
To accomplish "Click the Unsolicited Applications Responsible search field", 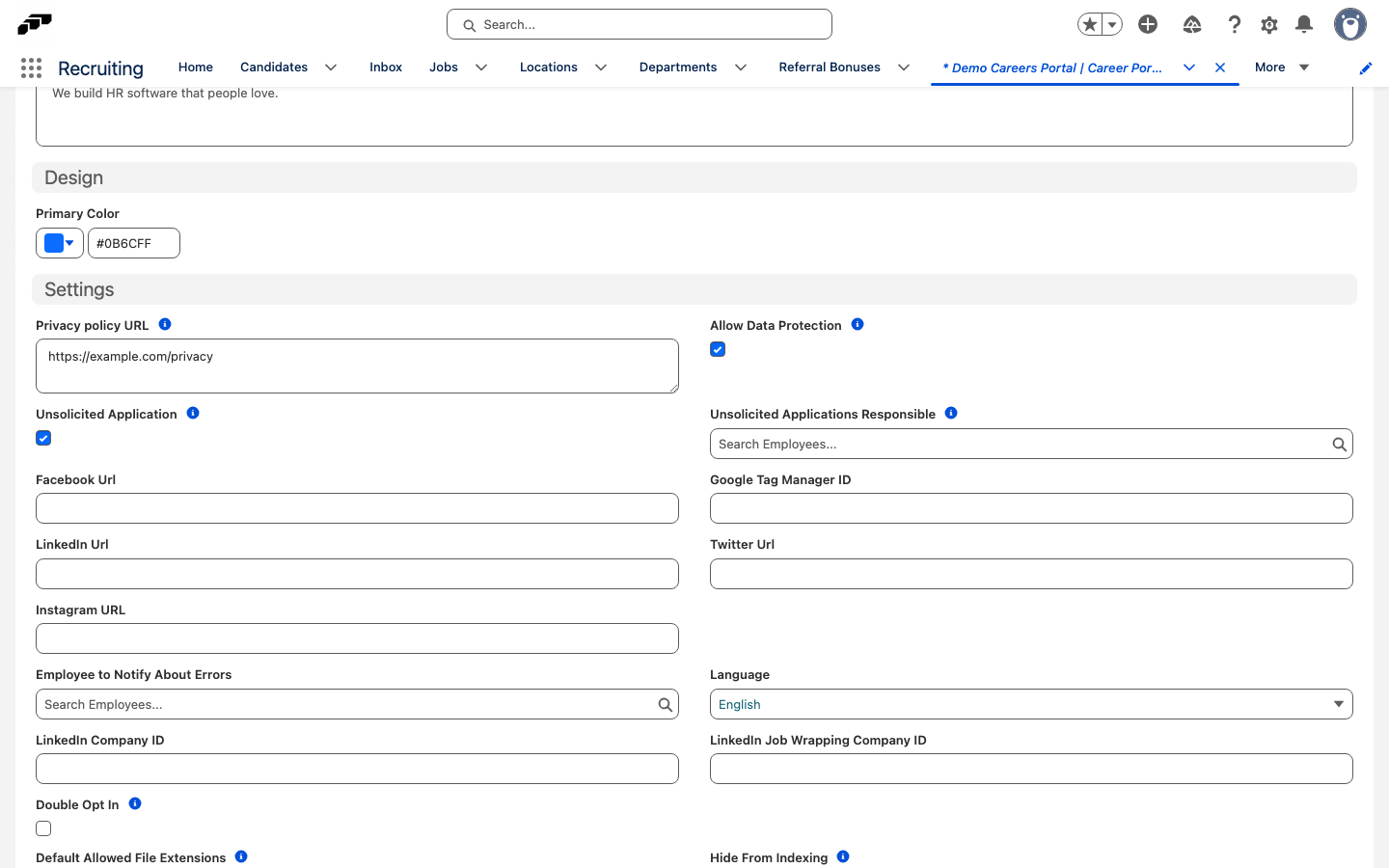I will tap(1031, 444).
